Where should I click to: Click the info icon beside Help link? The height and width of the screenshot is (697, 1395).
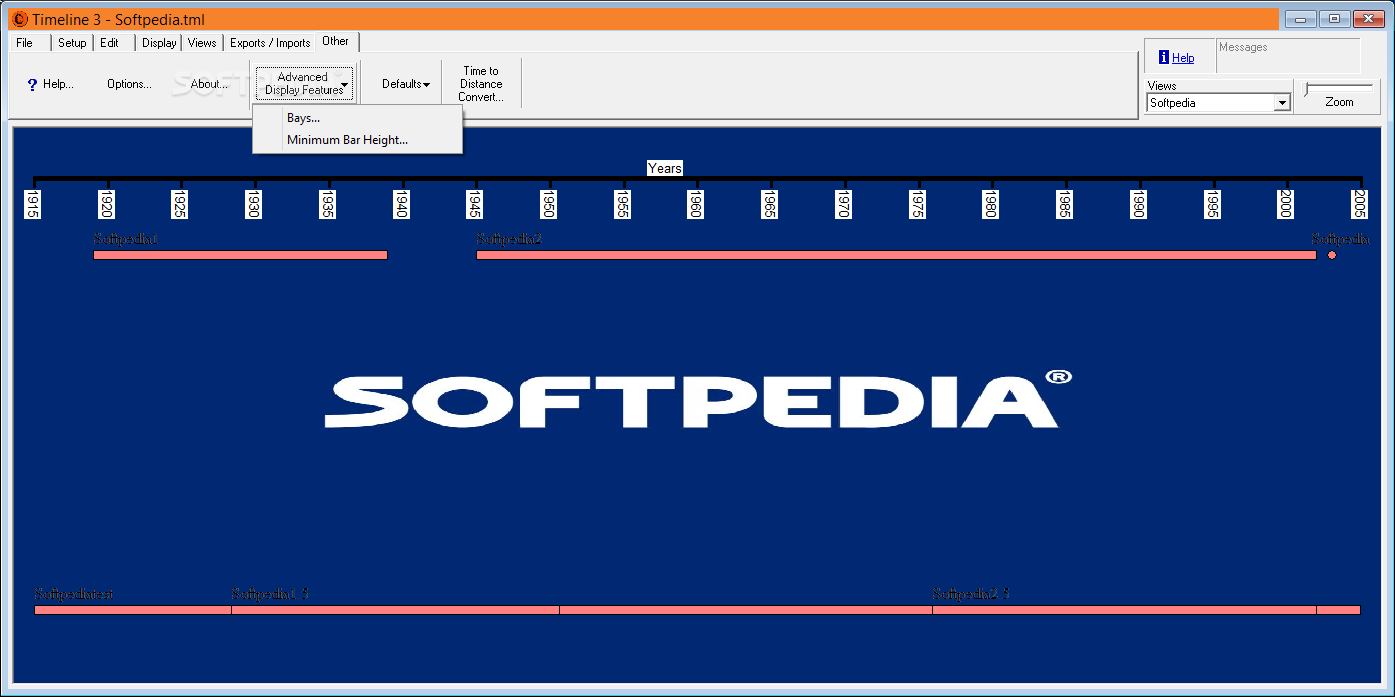pyautogui.click(x=1164, y=58)
